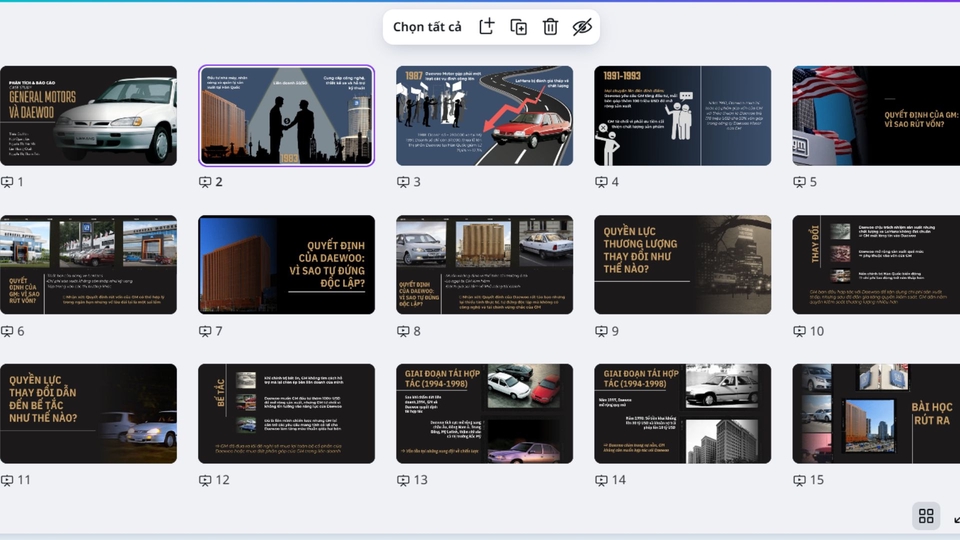This screenshot has width=960, height=540.
Task: Select slide 2 with the handshake silhouette
Action: tap(286, 116)
